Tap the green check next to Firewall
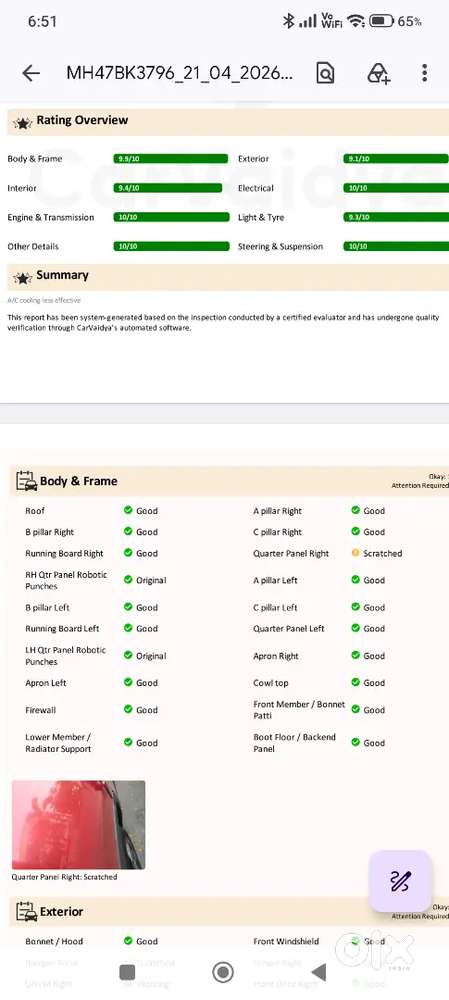 128,709
